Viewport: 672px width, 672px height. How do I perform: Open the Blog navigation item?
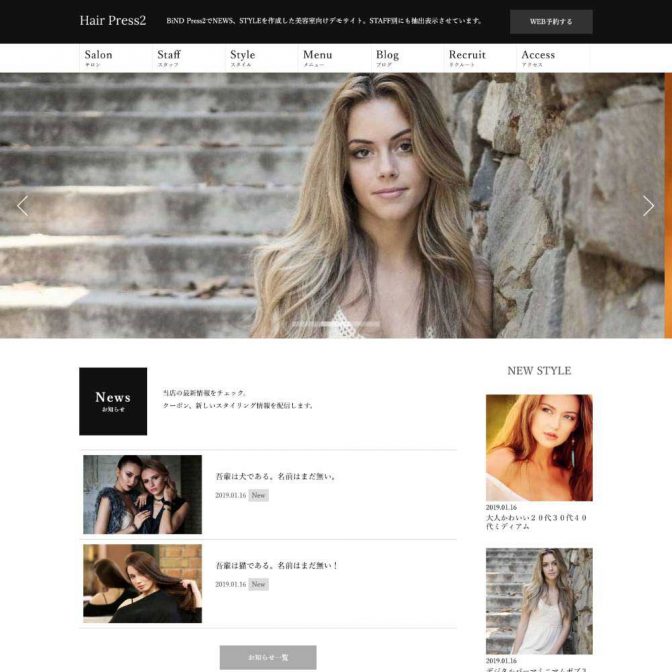387,58
